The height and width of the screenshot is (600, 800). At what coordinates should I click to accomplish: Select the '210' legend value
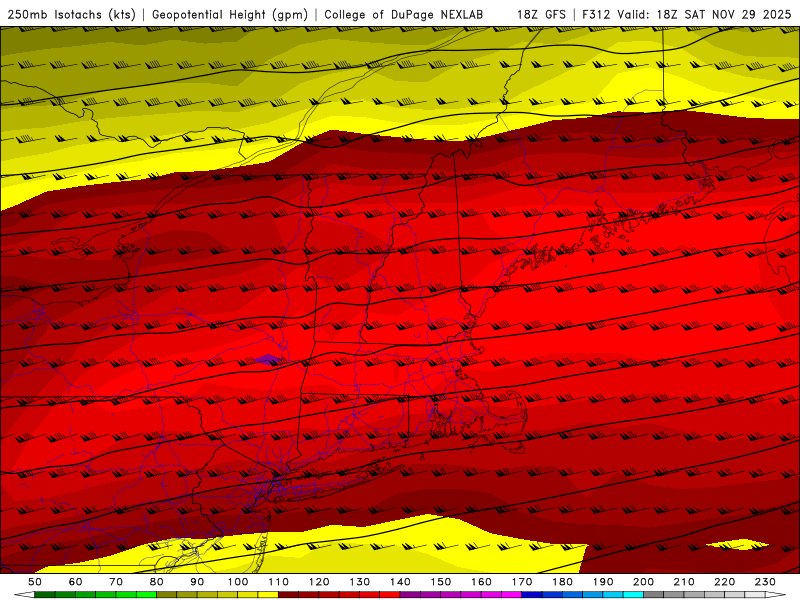[684, 582]
